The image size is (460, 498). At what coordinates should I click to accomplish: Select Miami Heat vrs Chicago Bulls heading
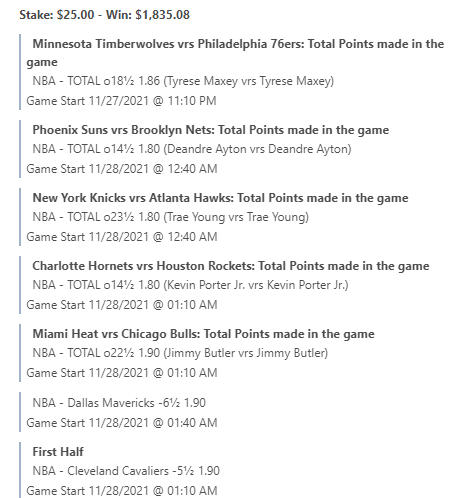(x=203, y=334)
